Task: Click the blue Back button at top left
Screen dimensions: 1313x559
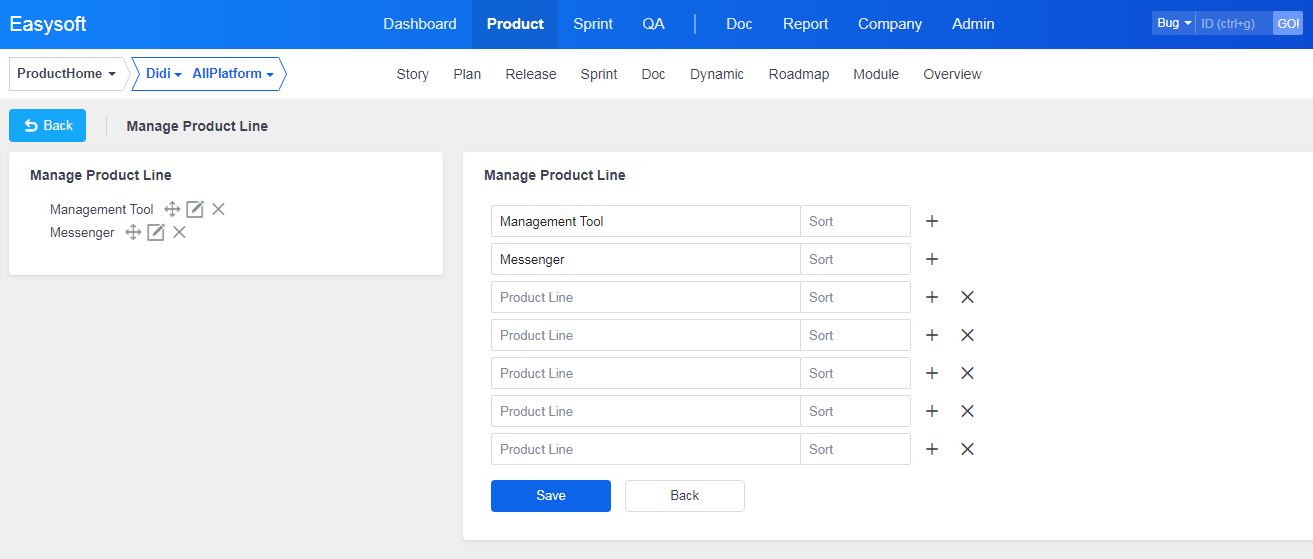Action: pyautogui.click(x=47, y=126)
